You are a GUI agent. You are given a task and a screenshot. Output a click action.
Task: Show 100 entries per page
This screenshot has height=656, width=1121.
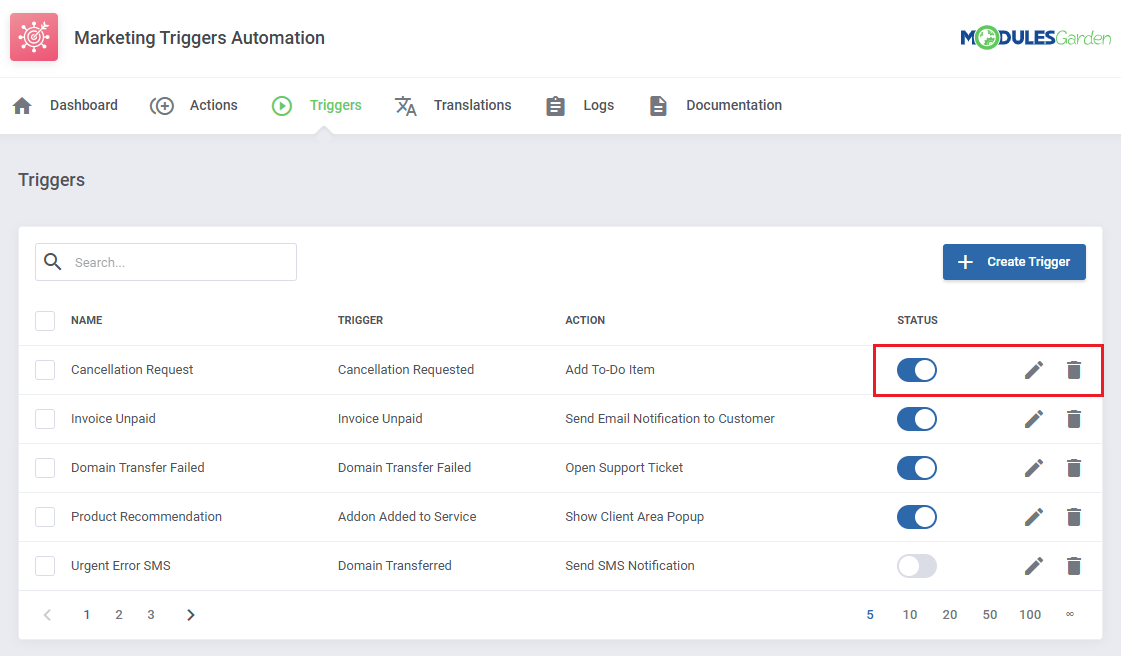click(x=1029, y=615)
